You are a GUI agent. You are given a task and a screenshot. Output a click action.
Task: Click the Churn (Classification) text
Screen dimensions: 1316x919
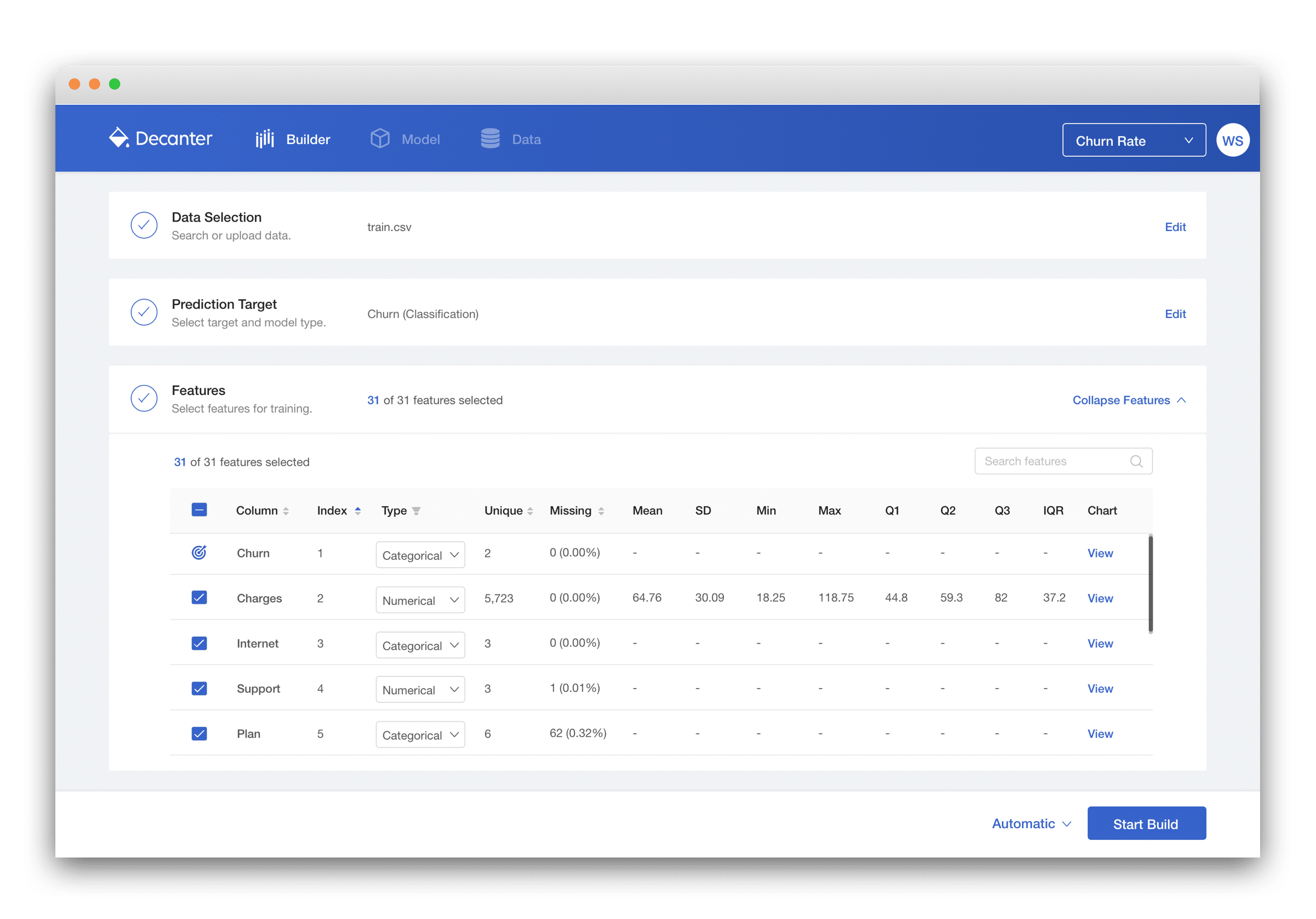423,314
